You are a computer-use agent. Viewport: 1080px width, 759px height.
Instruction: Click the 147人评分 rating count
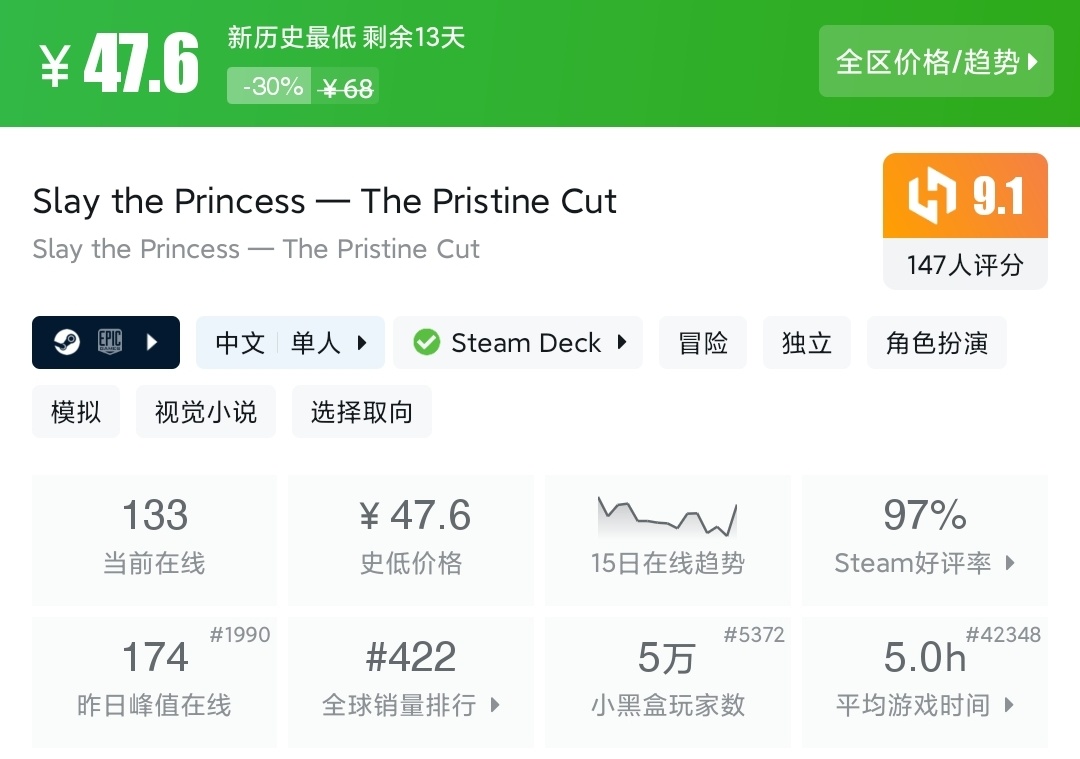pyautogui.click(x=965, y=265)
